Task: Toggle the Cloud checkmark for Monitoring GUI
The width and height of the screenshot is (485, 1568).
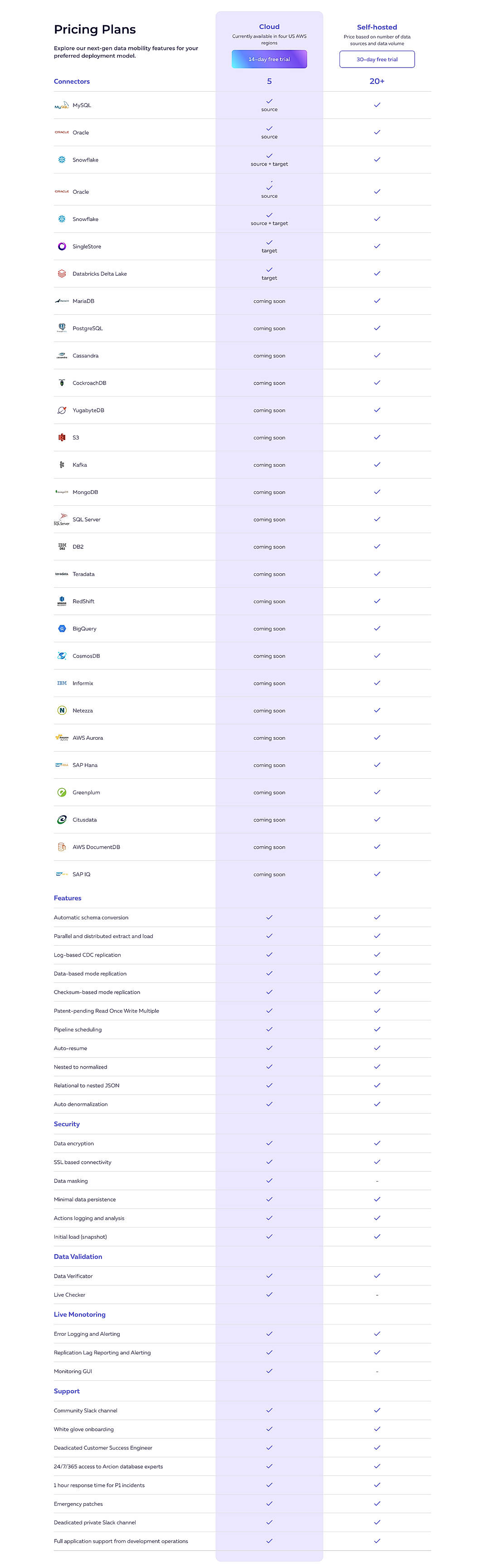Action: tap(269, 1371)
